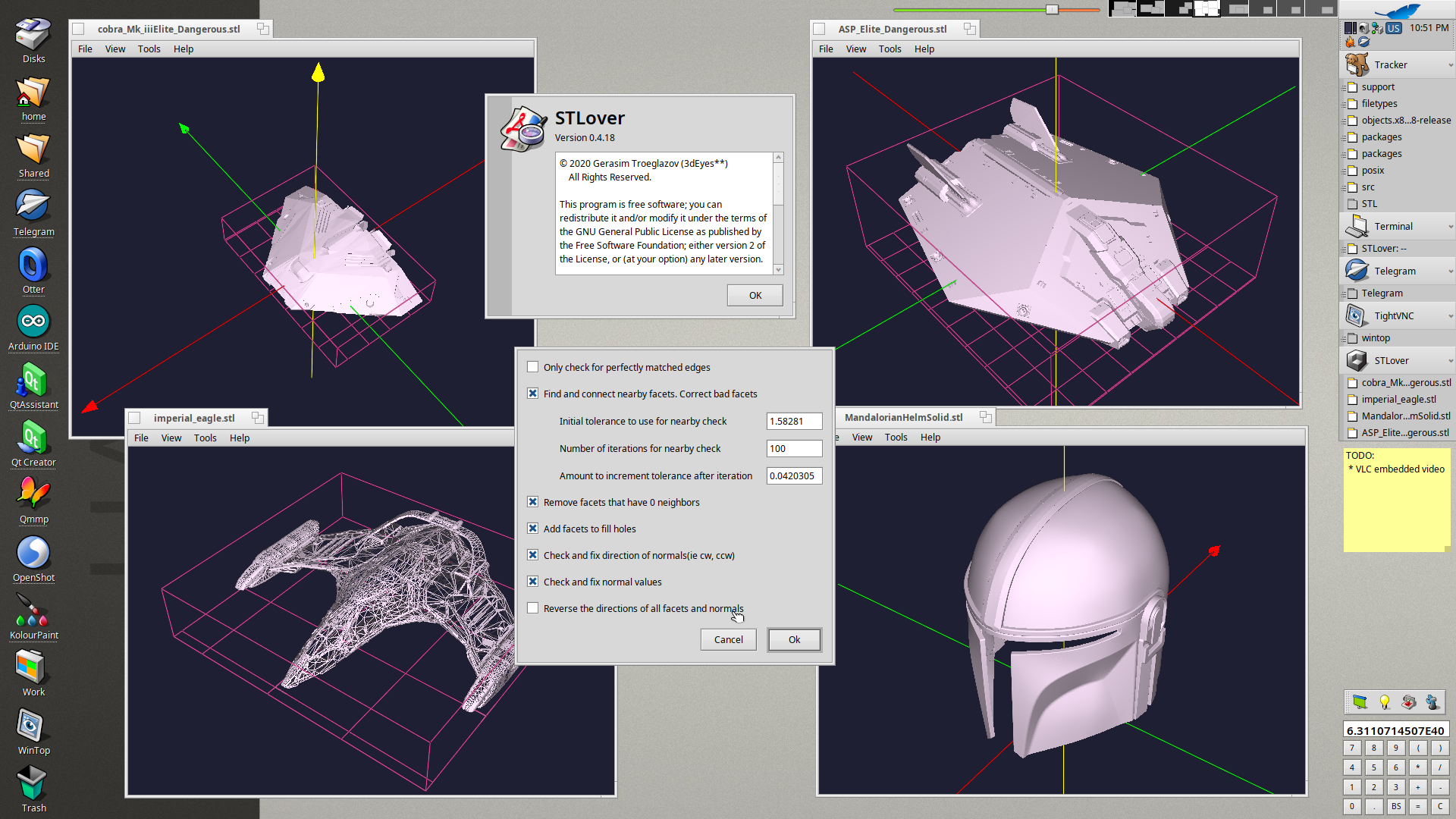Screen dimensions: 1456x819
Task: Enable Only check for perfectly matched edges
Action: [533, 367]
